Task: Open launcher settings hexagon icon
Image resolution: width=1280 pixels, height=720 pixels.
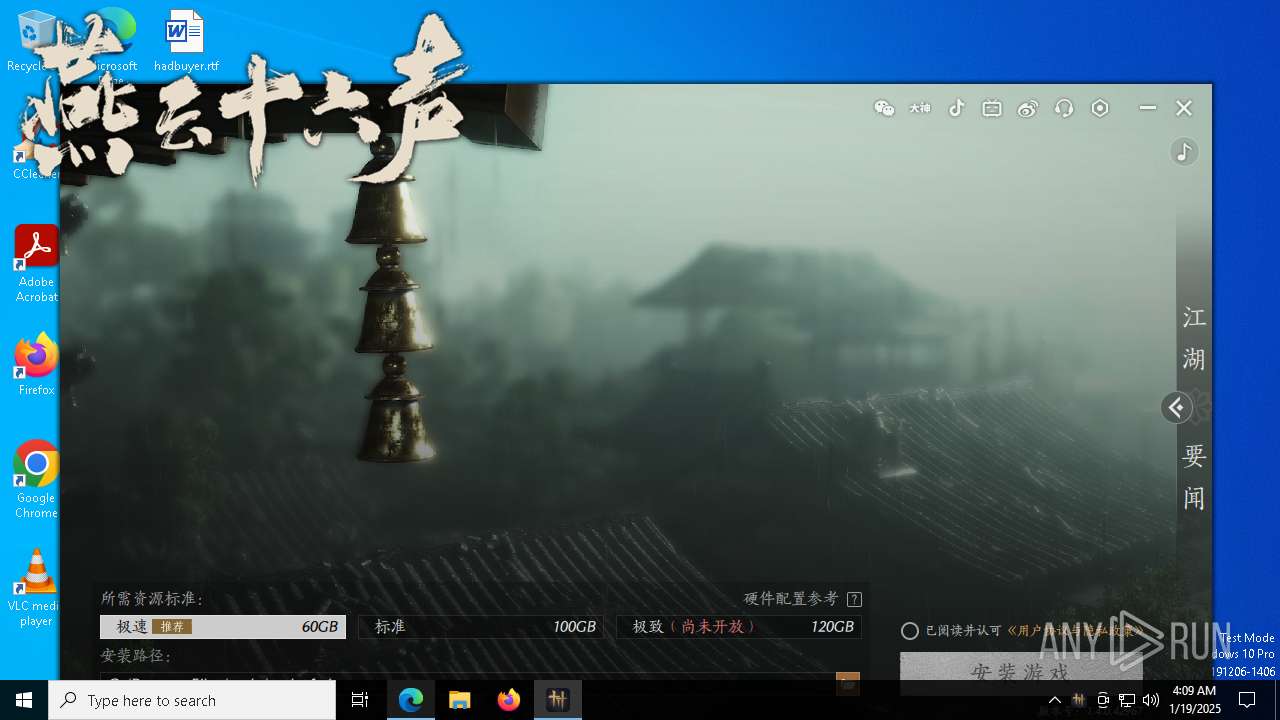Action: point(1100,108)
